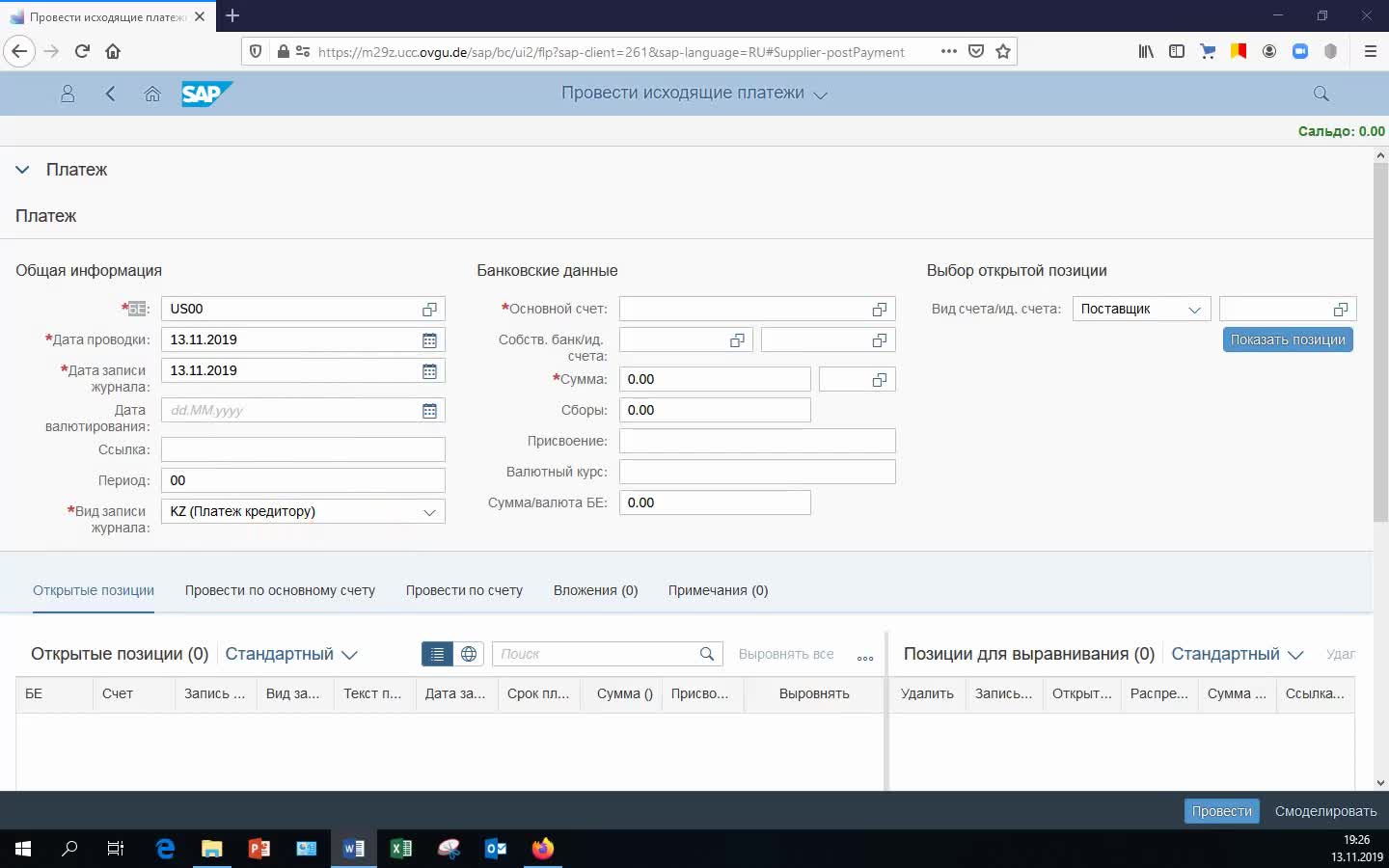
Task: Switch to Провести по счету tab
Action: pyautogui.click(x=464, y=590)
